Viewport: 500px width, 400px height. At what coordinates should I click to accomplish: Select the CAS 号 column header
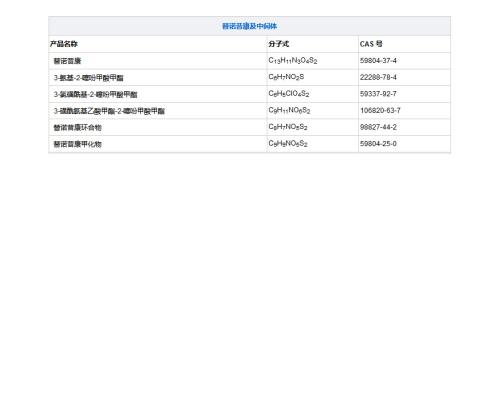pyautogui.click(x=371, y=44)
